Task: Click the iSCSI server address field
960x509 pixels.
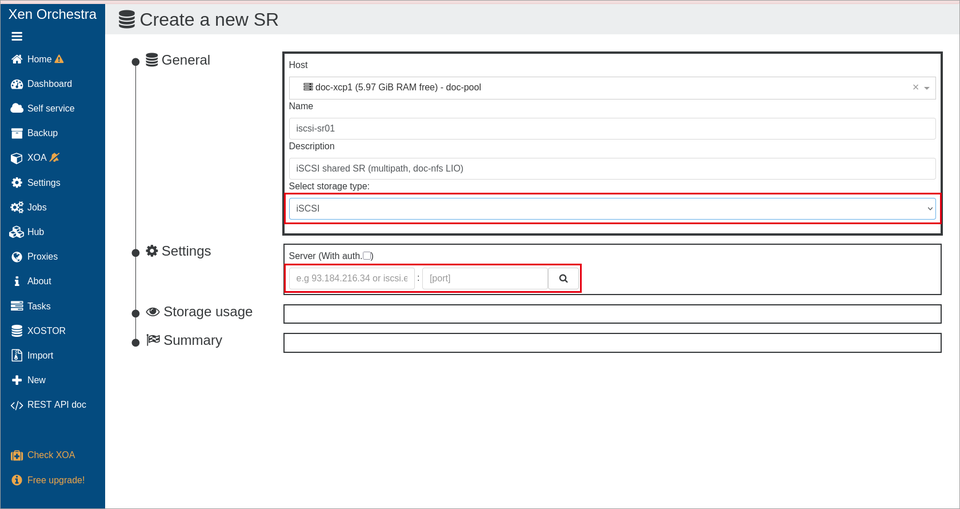Action: tap(352, 278)
